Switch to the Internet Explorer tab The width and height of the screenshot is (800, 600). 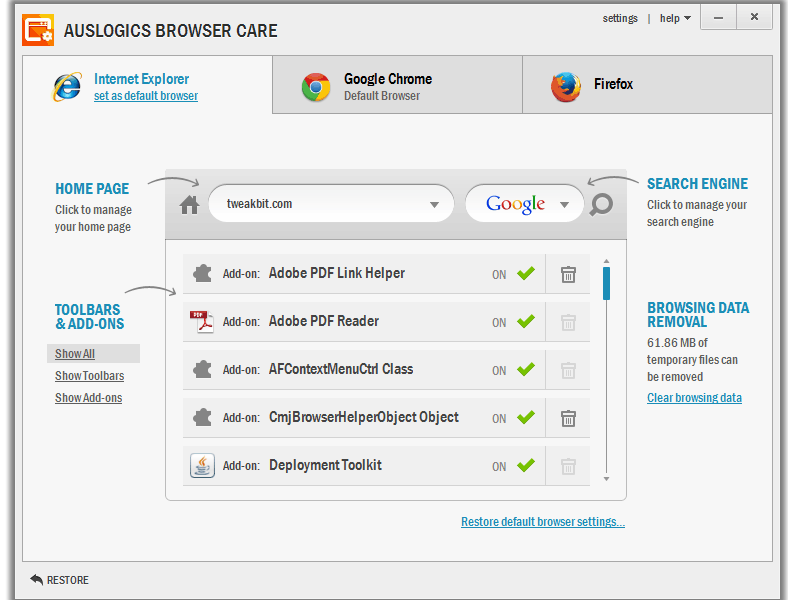tap(147, 85)
